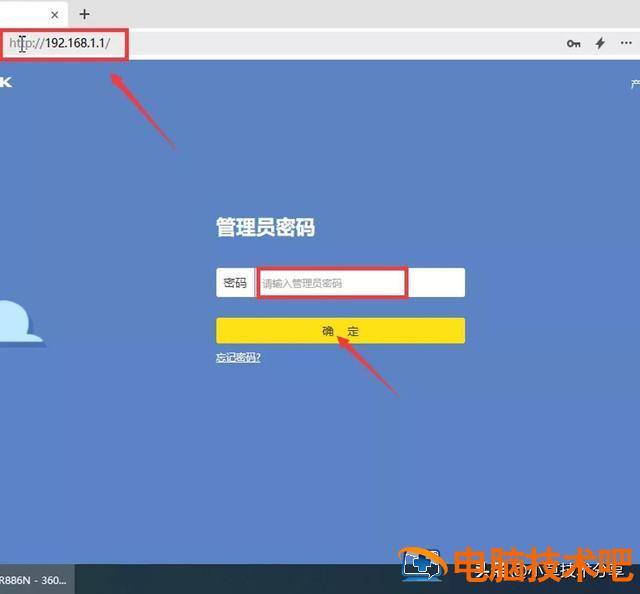Select the R886N - 360 taskbar item
The height and width of the screenshot is (594, 640).
pyautogui.click(x=37, y=579)
